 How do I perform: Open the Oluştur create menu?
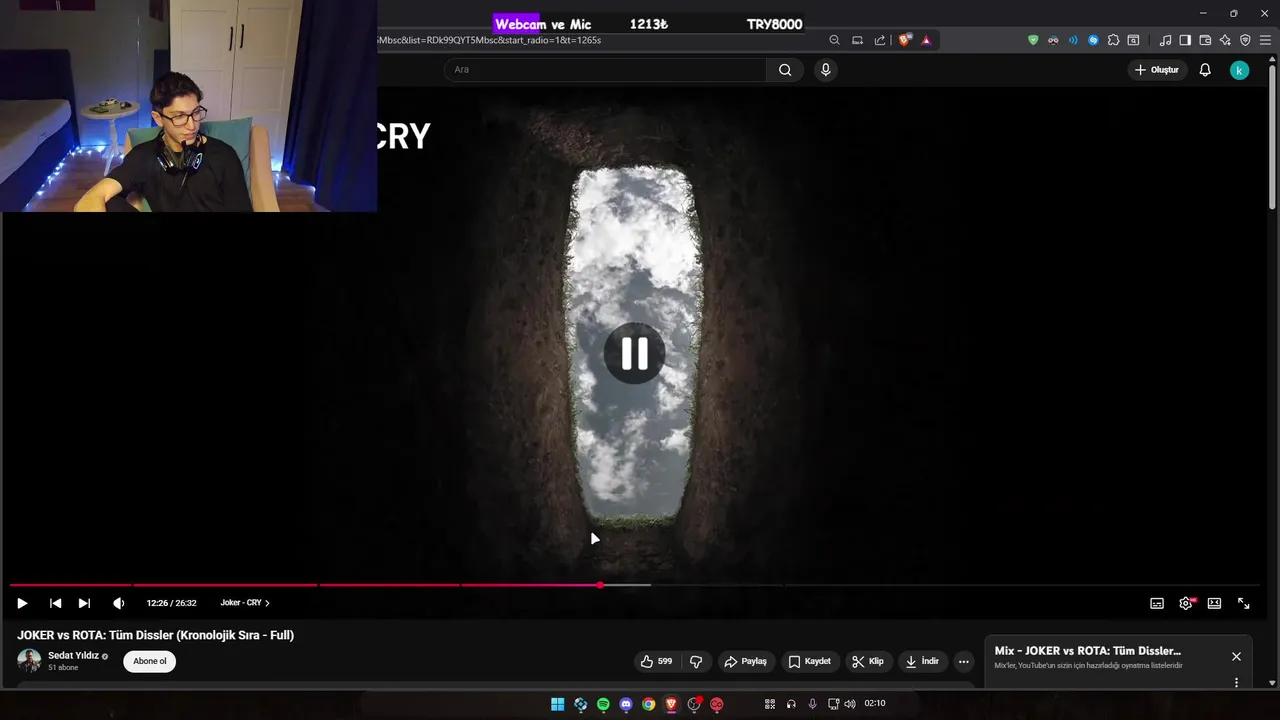[1157, 70]
